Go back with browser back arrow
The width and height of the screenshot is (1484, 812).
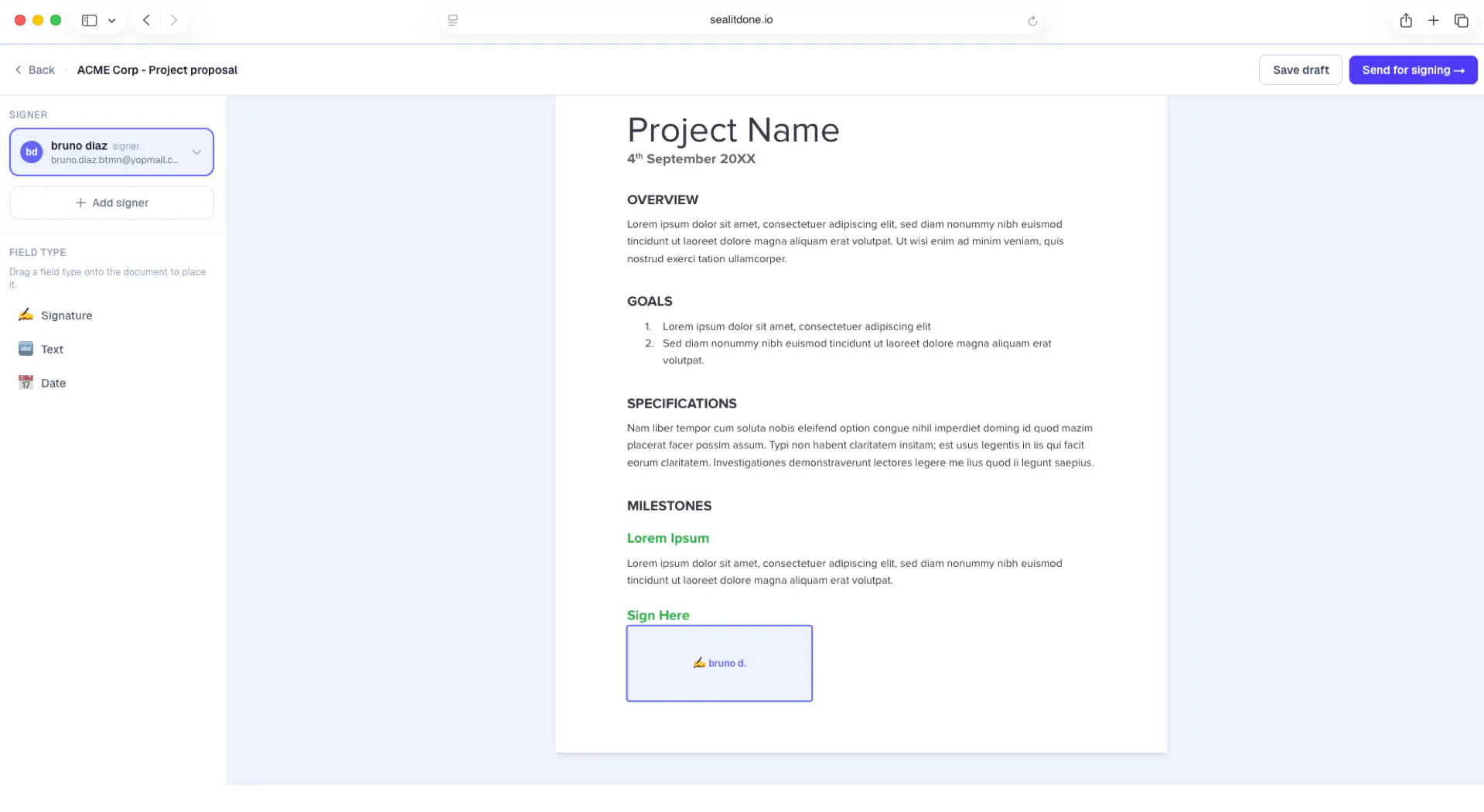tap(146, 20)
